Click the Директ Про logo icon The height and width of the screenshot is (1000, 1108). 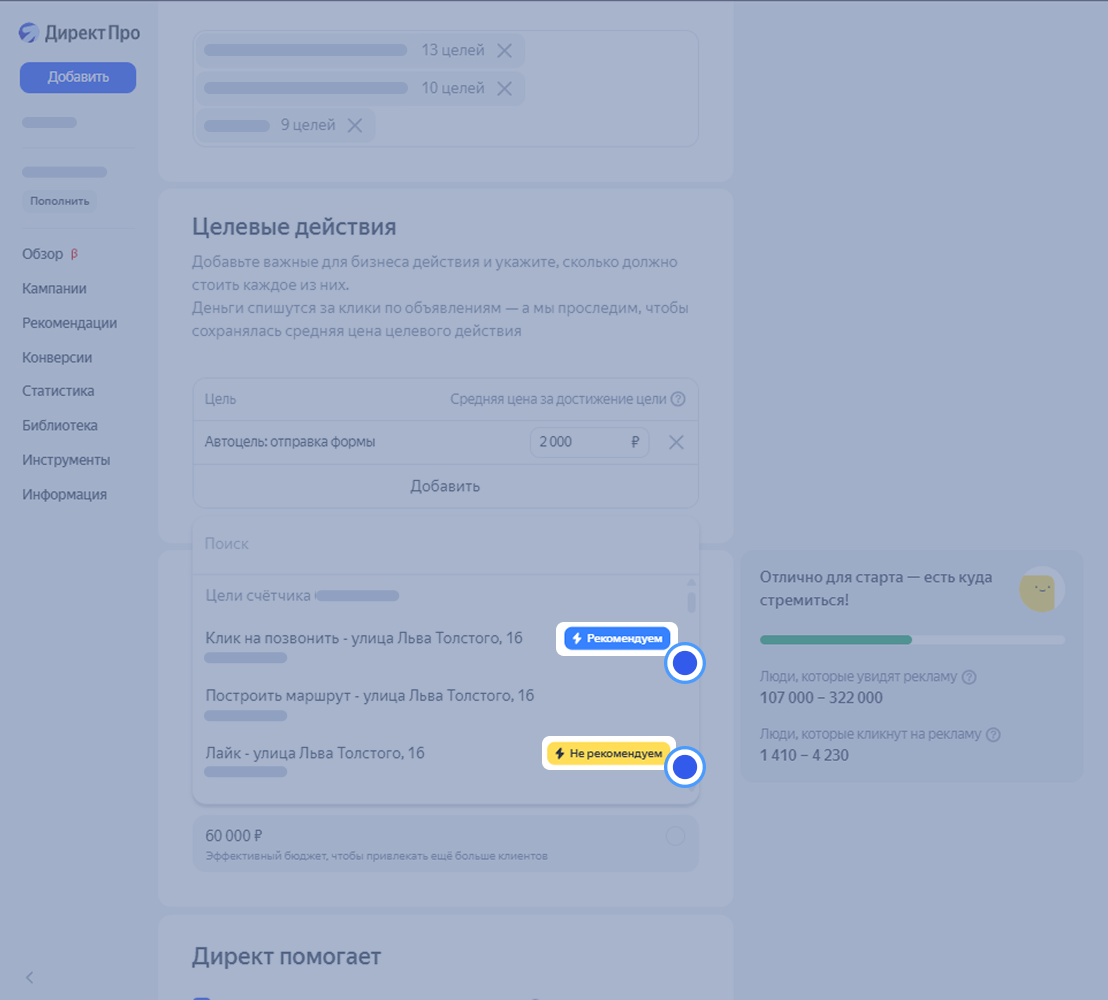(29, 33)
